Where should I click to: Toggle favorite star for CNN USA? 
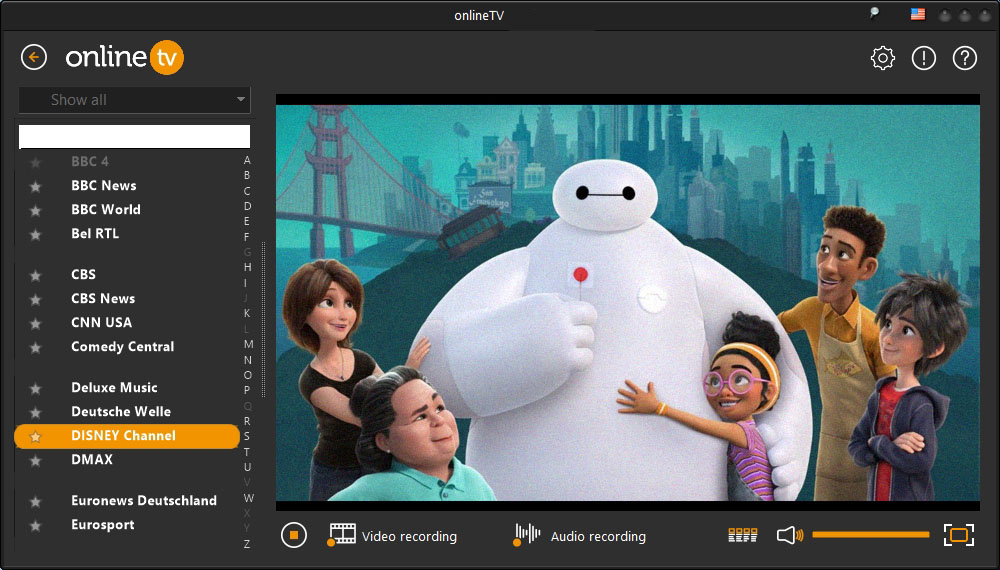(36, 324)
